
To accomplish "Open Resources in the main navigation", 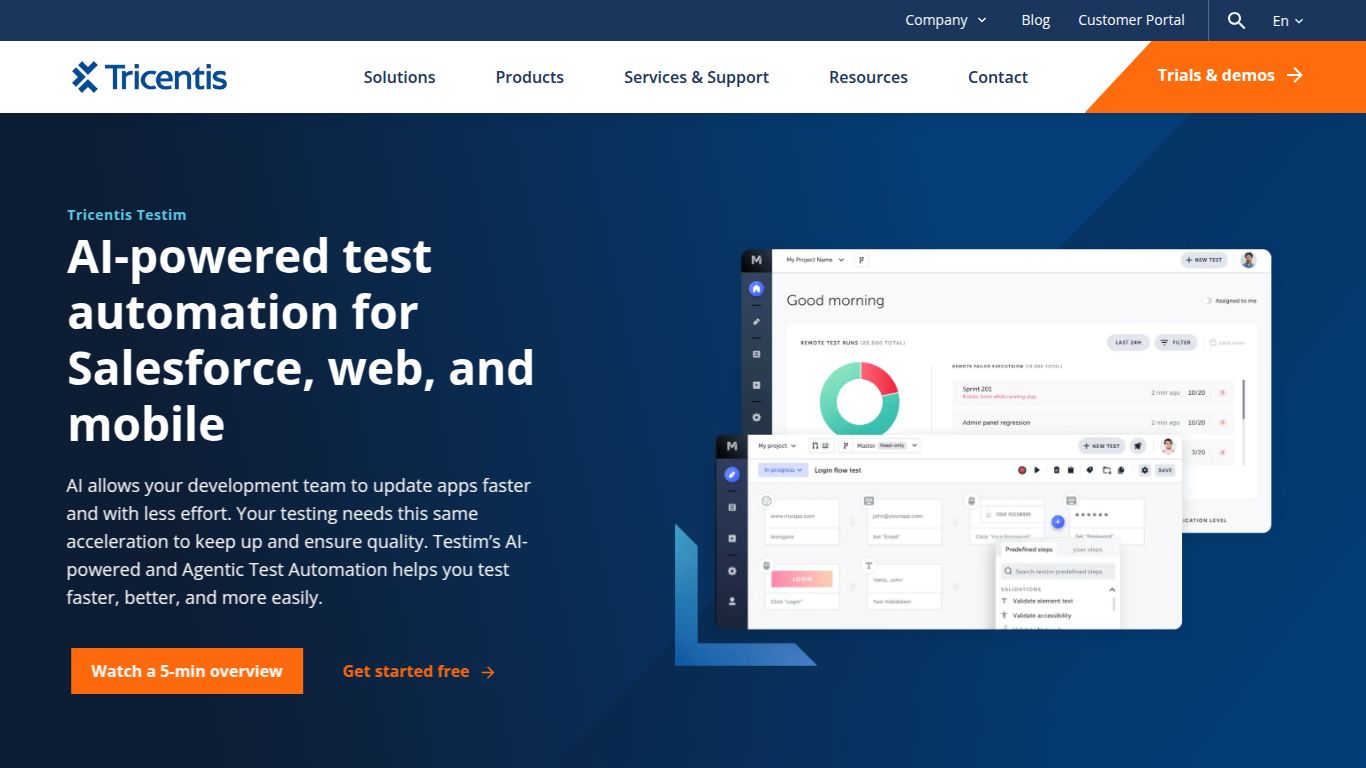I will point(868,77).
